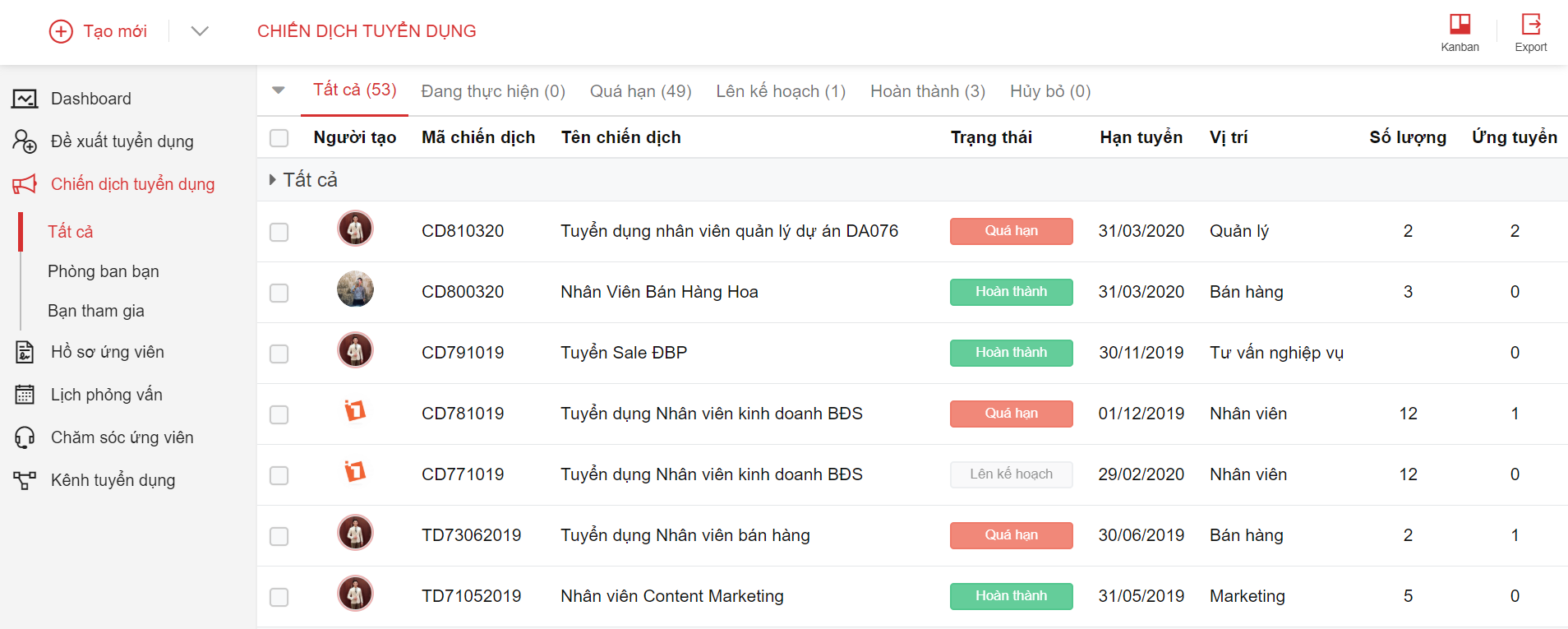Switch to Quá hạn (49) tab
Image resolution: width=1568 pixels, height=629 pixels.
[640, 91]
